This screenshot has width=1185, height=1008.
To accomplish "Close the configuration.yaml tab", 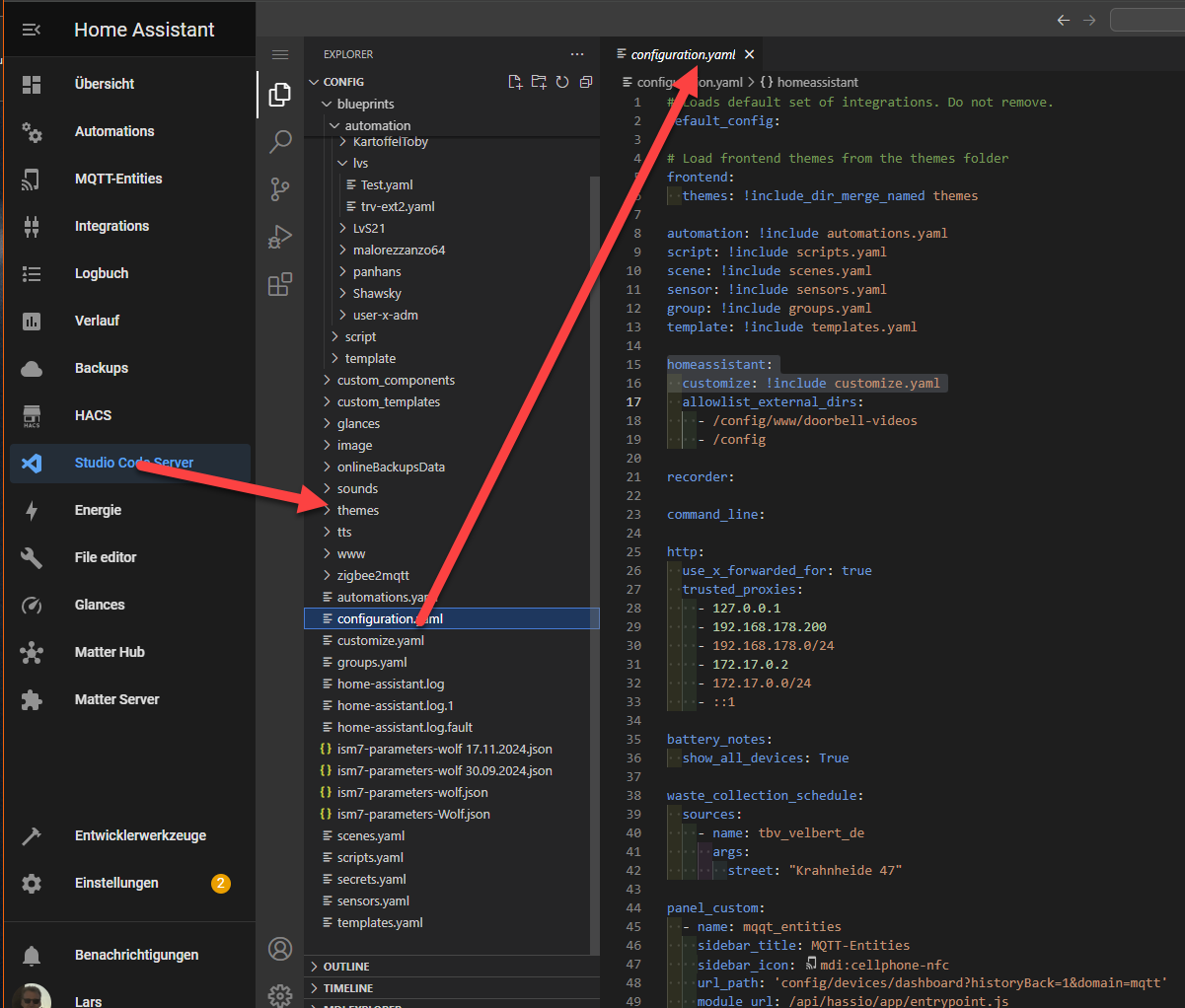I will (x=750, y=54).
